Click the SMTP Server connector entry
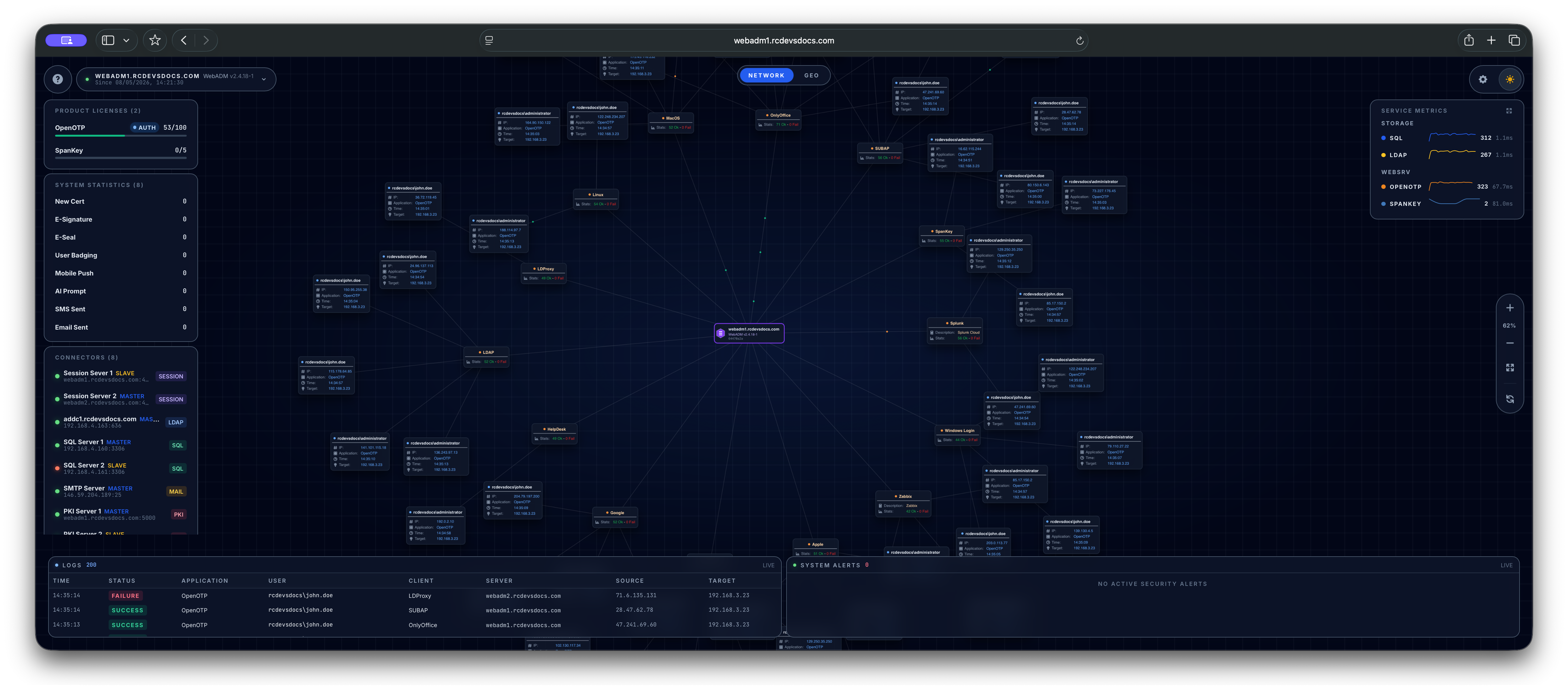Image resolution: width=1568 pixels, height=697 pixels. (121, 492)
